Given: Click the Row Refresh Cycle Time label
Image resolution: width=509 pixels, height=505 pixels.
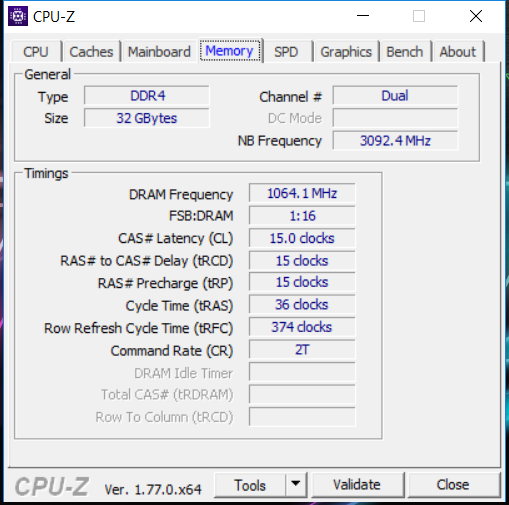Looking at the screenshot, I should click(x=138, y=328).
